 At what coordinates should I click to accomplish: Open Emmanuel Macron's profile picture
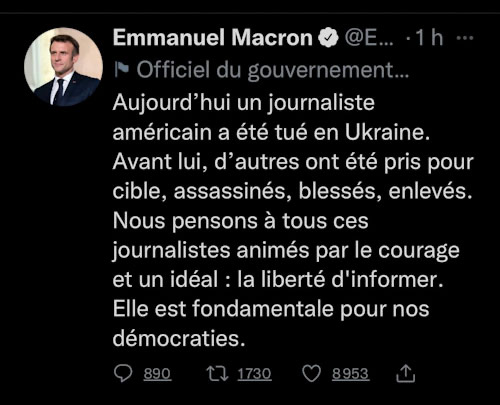pos(63,67)
